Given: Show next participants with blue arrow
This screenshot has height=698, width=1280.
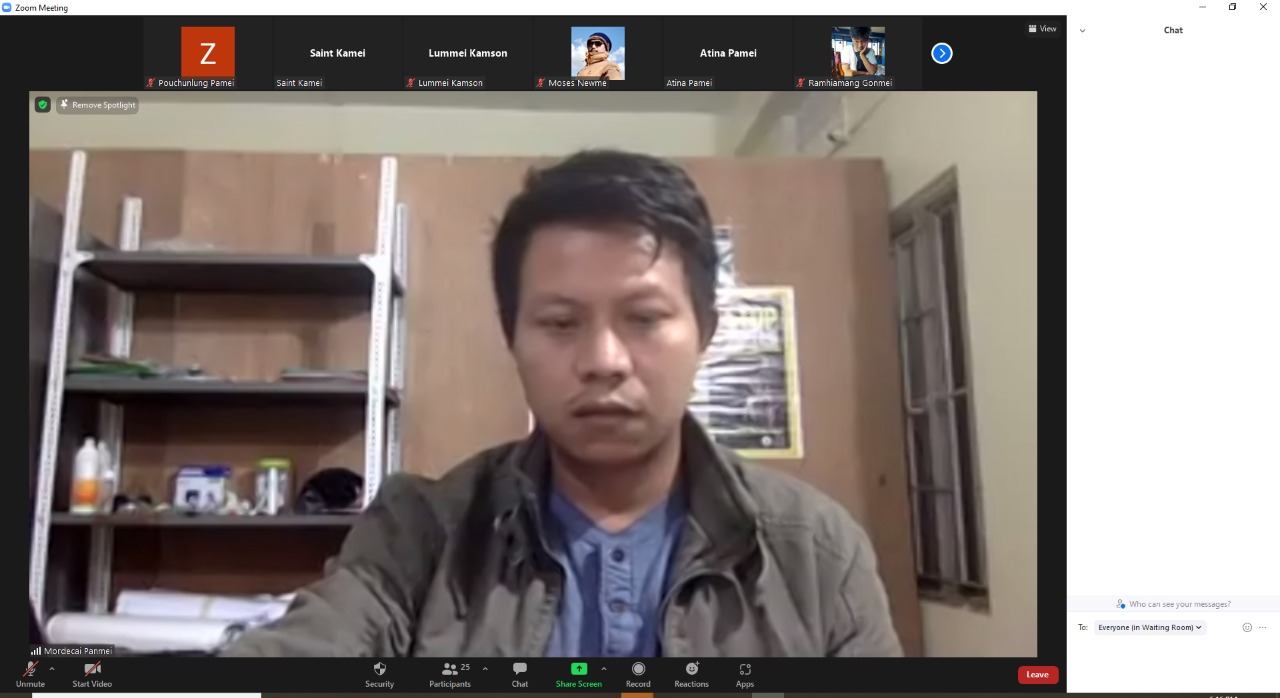Looking at the screenshot, I should (941, 53).
